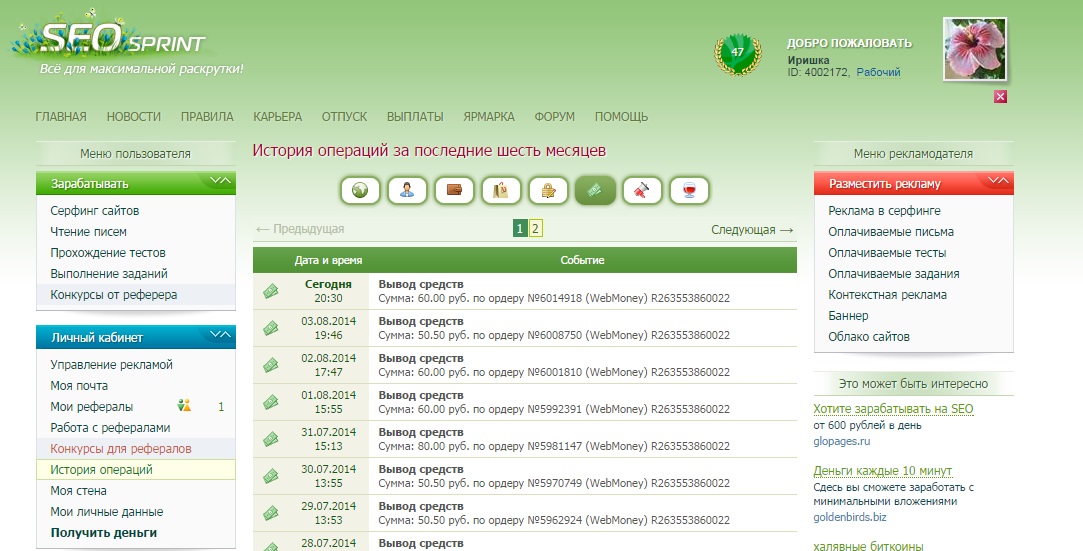Click the referrals people icon next to Мои рефералы
The width and height of the screenshot is (1083, 551).
184,406
